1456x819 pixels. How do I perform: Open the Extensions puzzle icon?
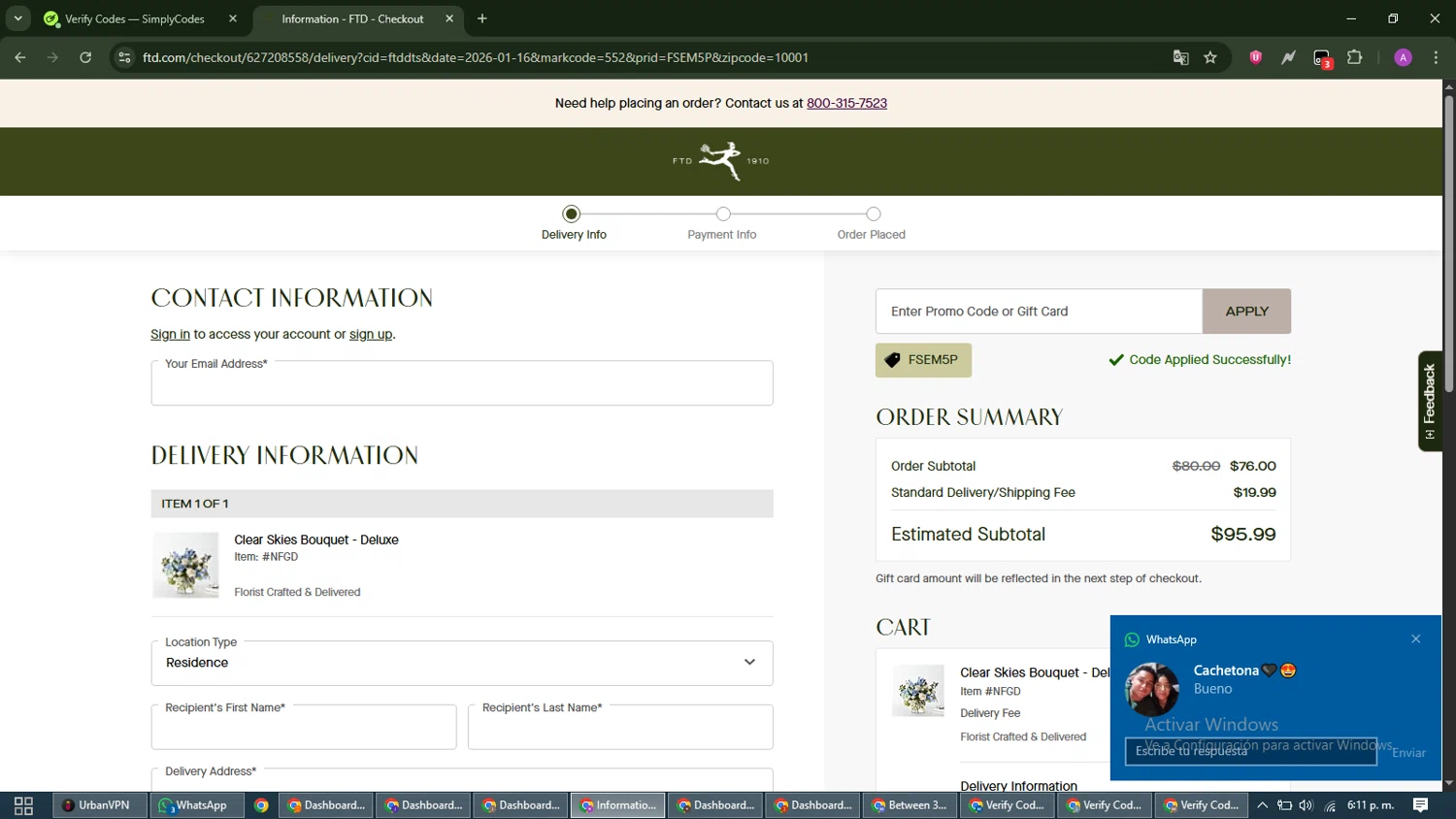click(1355, 57)
